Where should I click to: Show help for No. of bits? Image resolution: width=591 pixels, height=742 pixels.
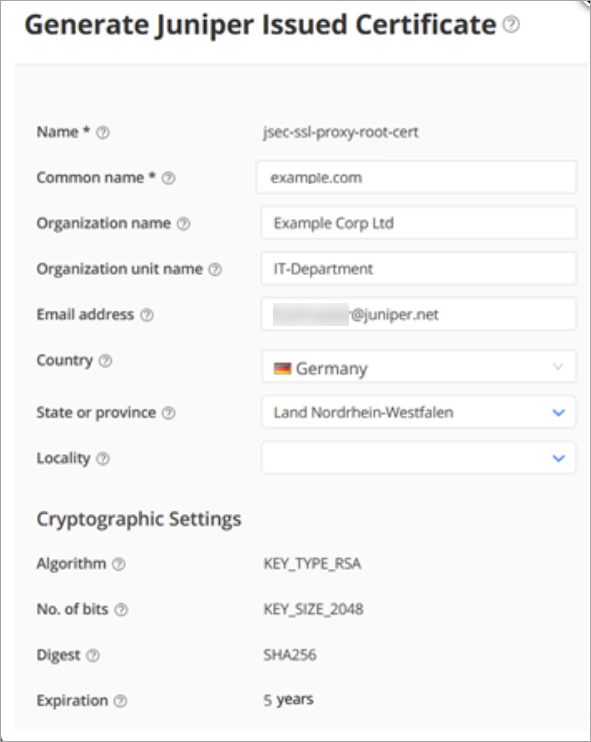[x=121, y=610]
